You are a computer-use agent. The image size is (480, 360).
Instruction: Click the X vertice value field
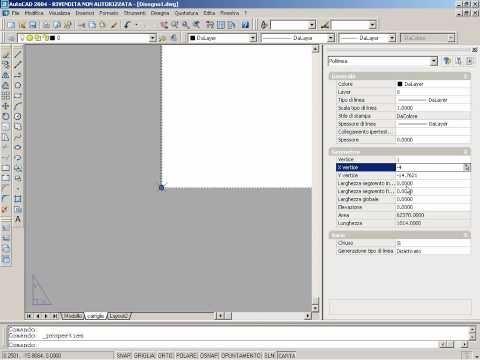tap(430, 167)
